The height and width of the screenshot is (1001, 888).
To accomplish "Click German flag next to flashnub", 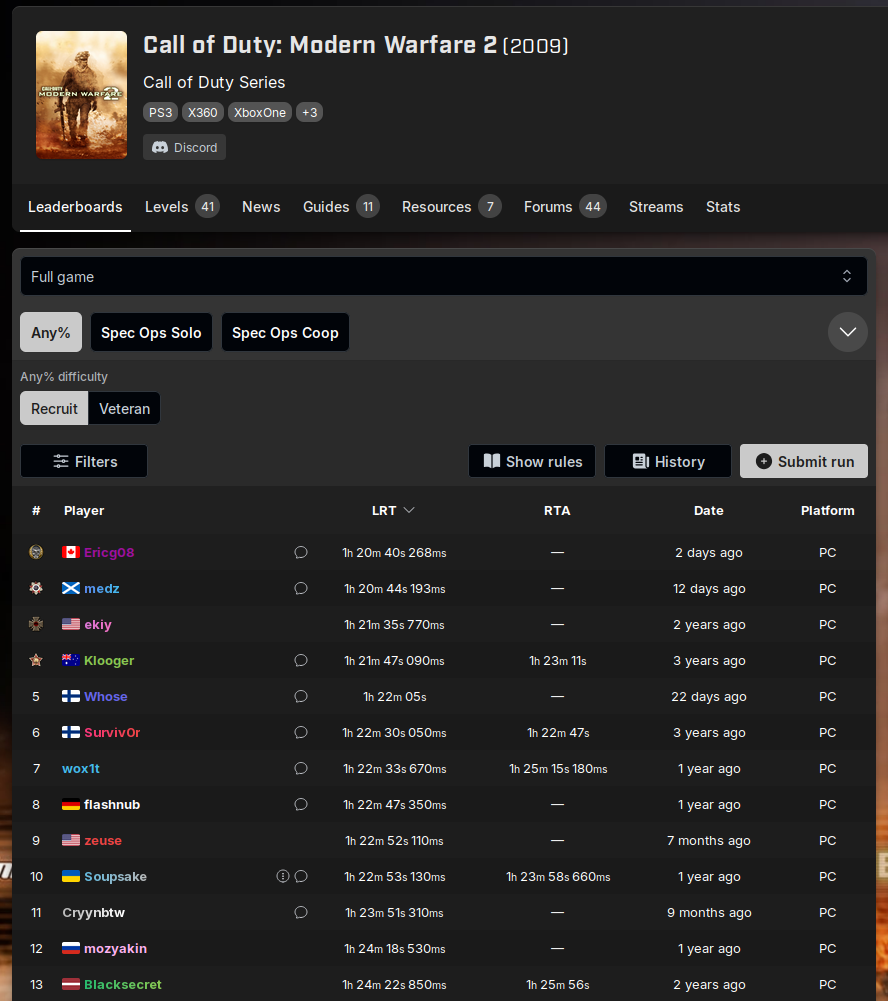I will coord(71,804).
